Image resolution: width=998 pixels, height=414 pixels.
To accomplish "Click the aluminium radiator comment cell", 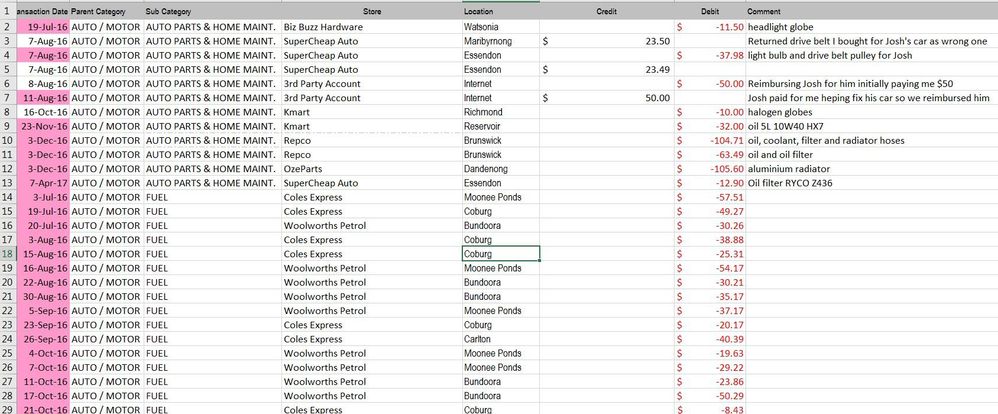I will pyautogui.click(x=871, y=169).
